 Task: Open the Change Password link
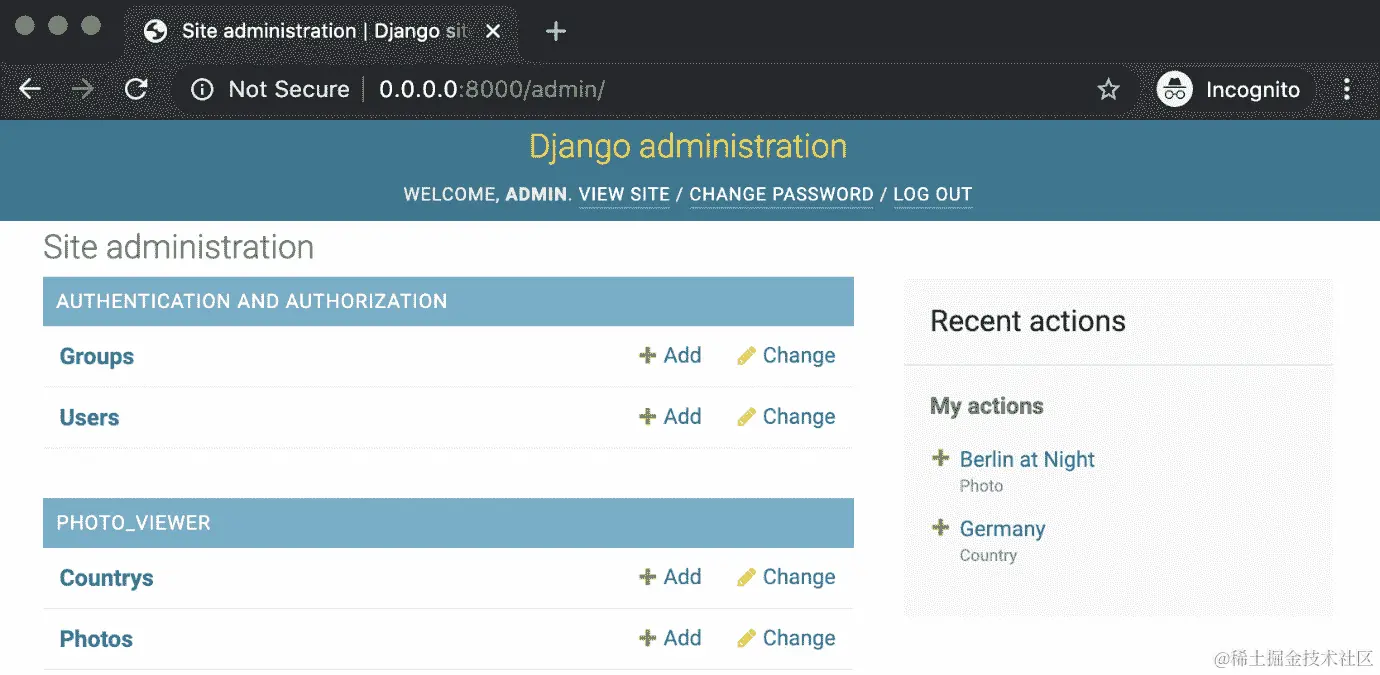coord(781,194)
